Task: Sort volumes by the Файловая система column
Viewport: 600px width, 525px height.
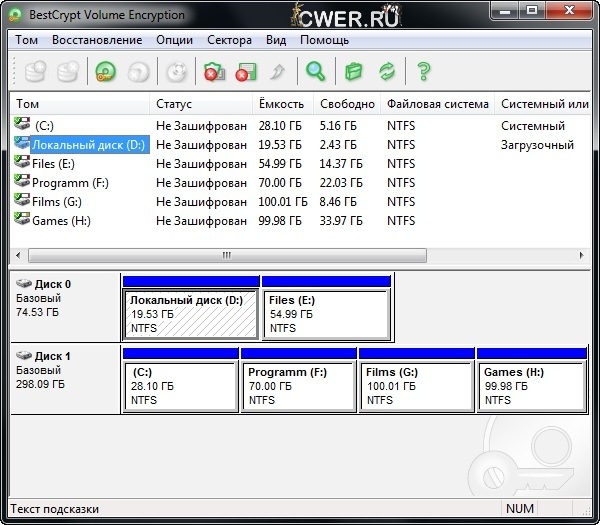Action: pyautogui.click(x=437, y=104)
